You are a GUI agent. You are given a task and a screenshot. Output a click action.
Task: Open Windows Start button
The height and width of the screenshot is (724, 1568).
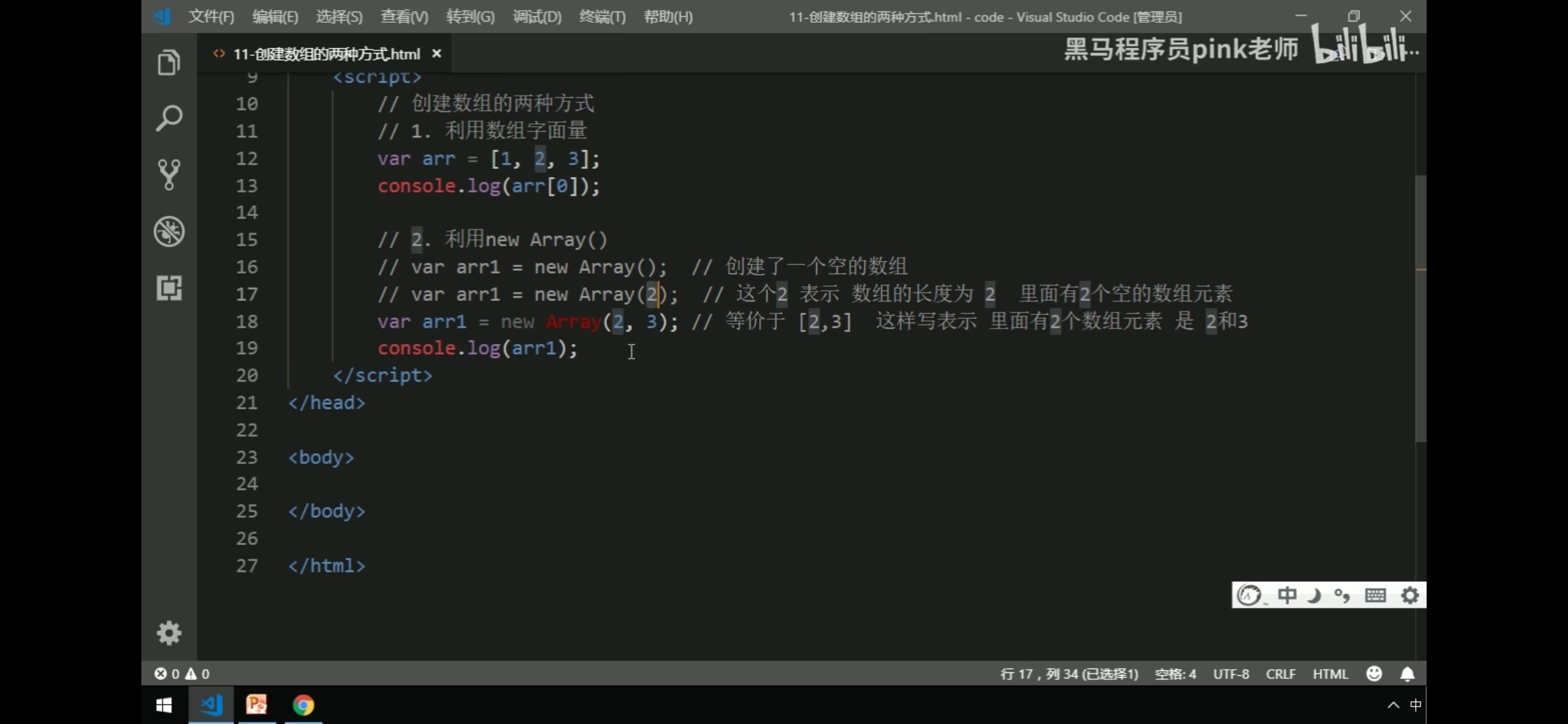(164, 705)
